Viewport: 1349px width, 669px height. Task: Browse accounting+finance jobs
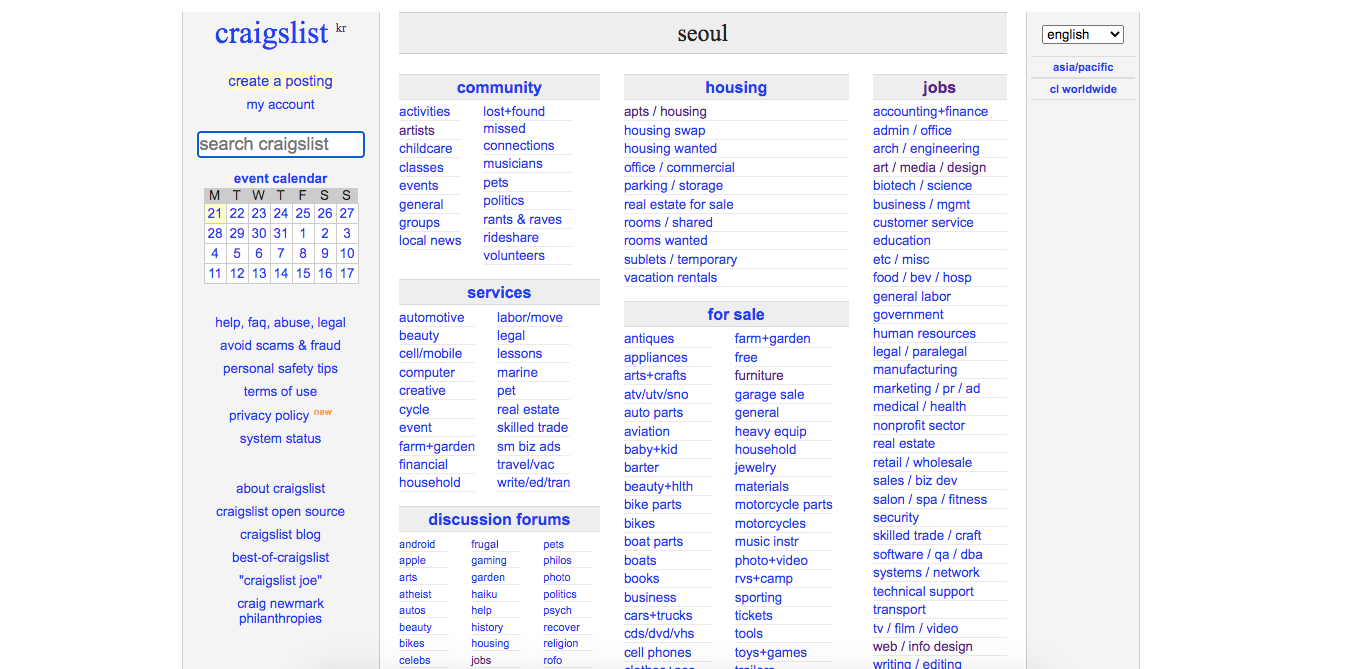930,111
